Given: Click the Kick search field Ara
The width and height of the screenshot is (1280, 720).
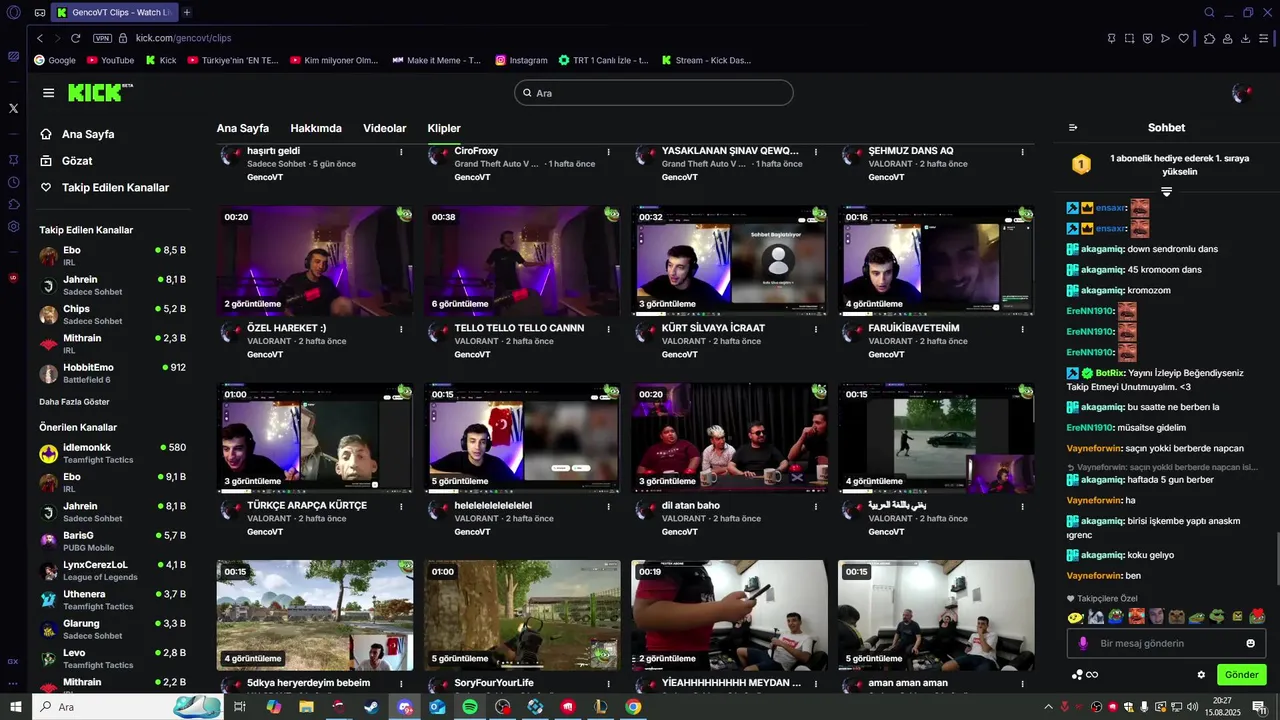Looking at the screenshot, I should pyautogui.click(x=654, y=93).
